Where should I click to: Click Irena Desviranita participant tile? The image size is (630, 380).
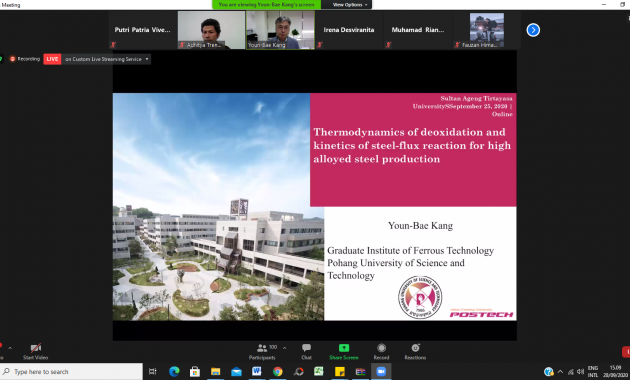click(349, 30)
